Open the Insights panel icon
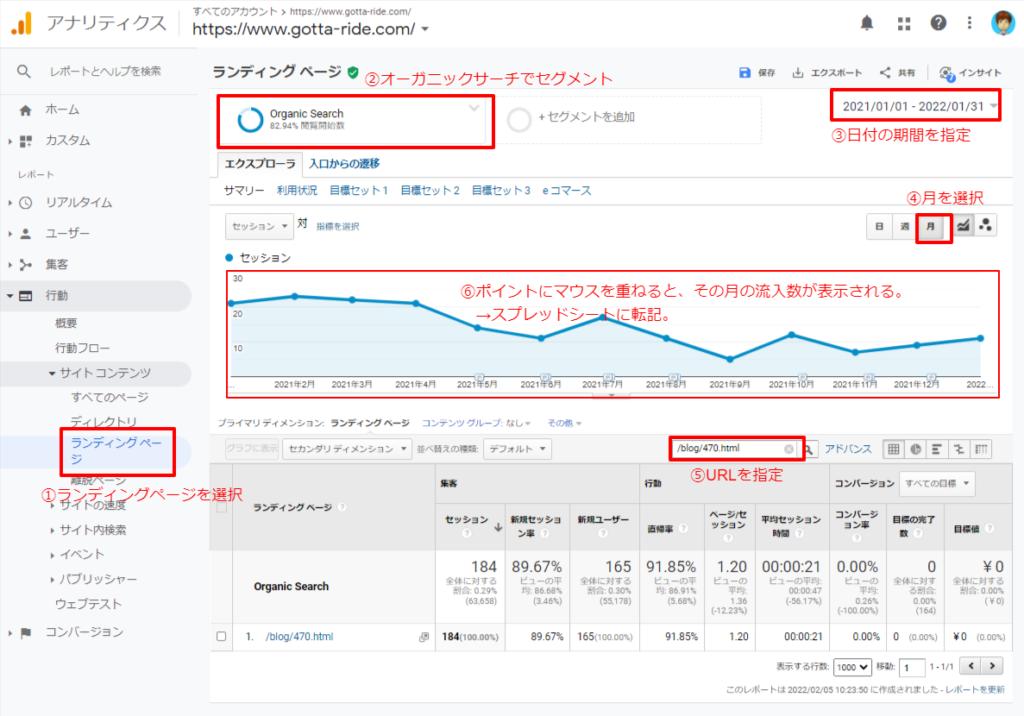The width and height of the screenshot is (1024, 716). click(947, 72)
